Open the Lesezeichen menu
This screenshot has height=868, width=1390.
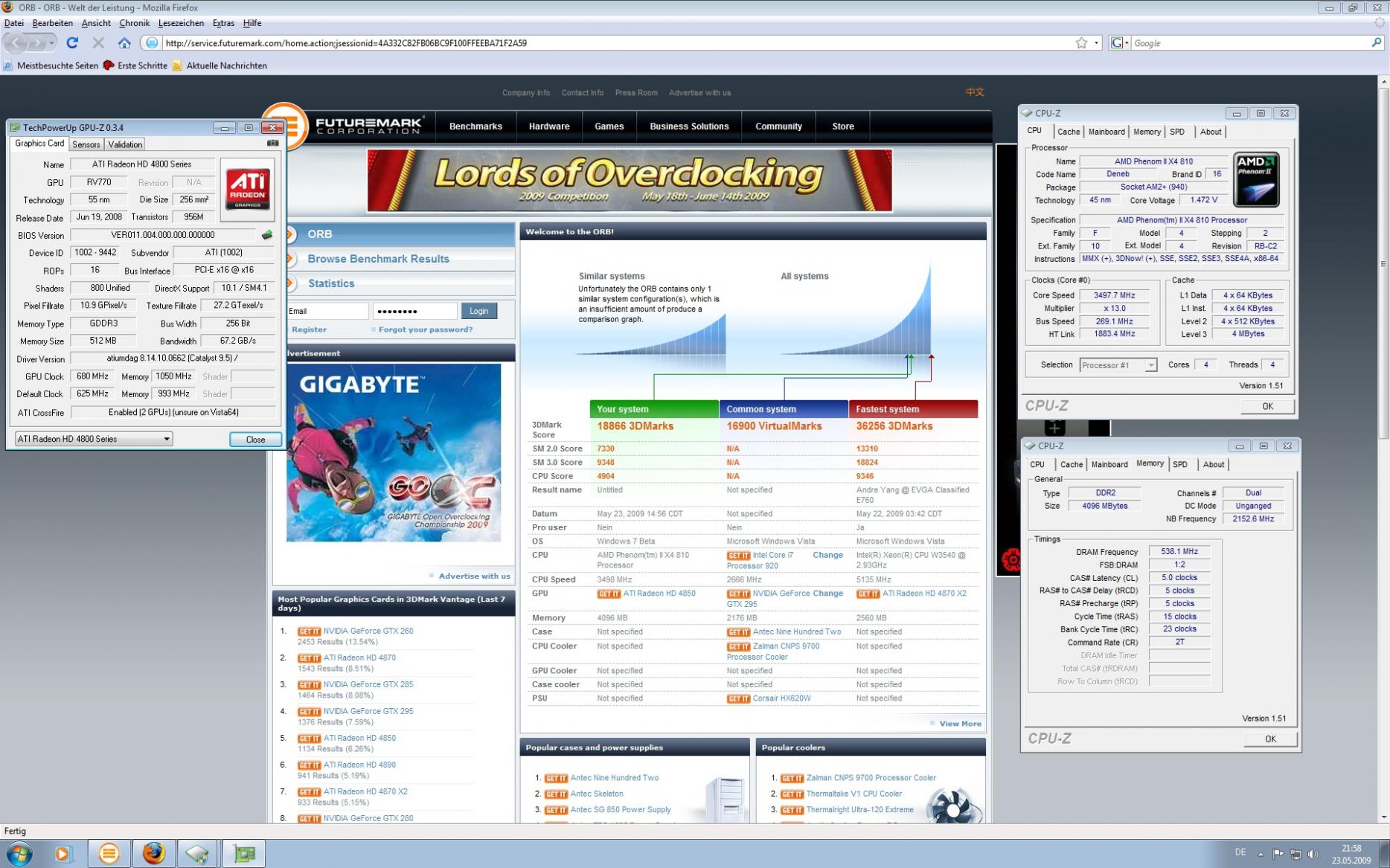pos(181,23)
